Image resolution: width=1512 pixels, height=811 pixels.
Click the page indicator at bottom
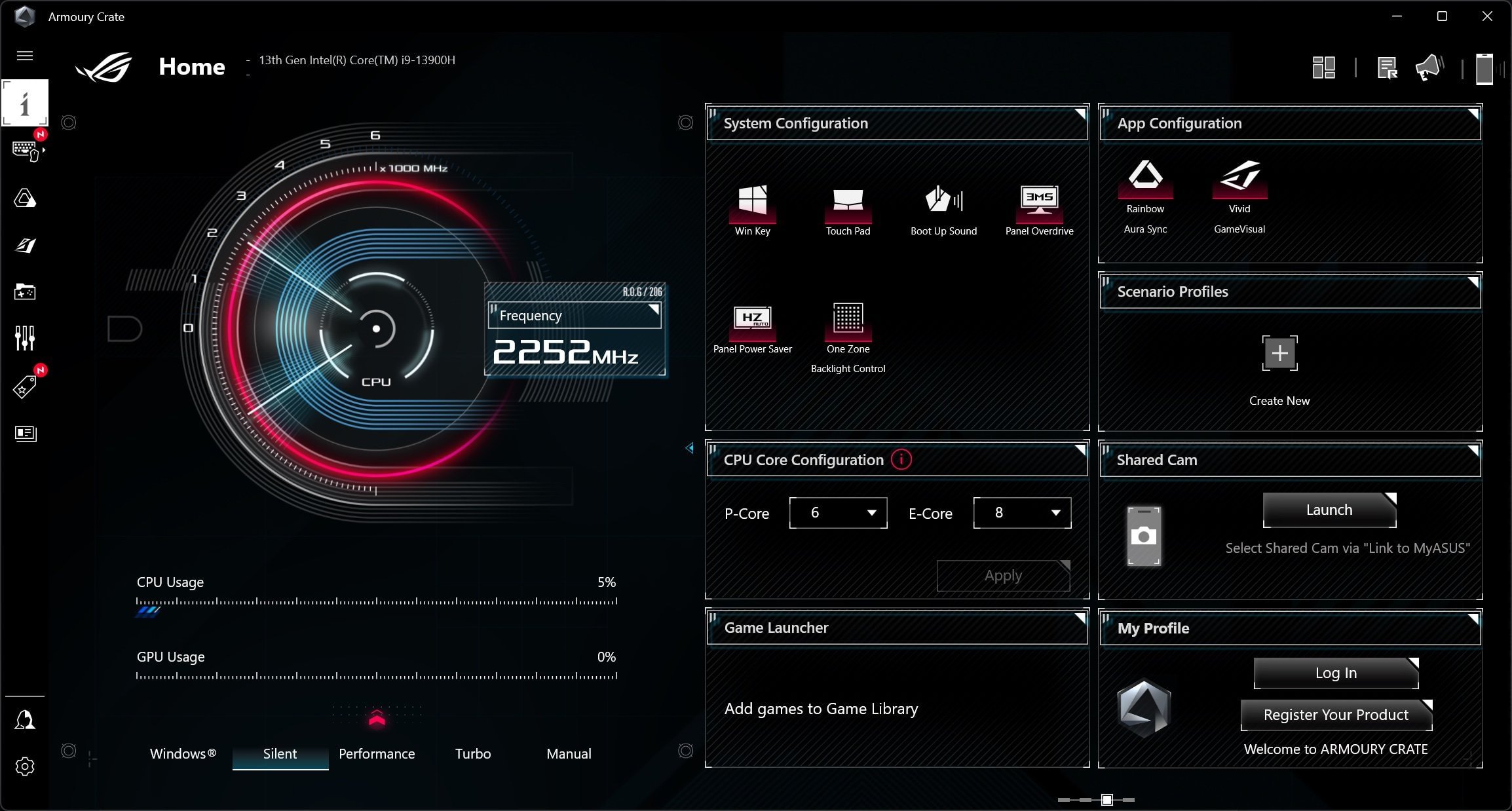click(1096, 800)
